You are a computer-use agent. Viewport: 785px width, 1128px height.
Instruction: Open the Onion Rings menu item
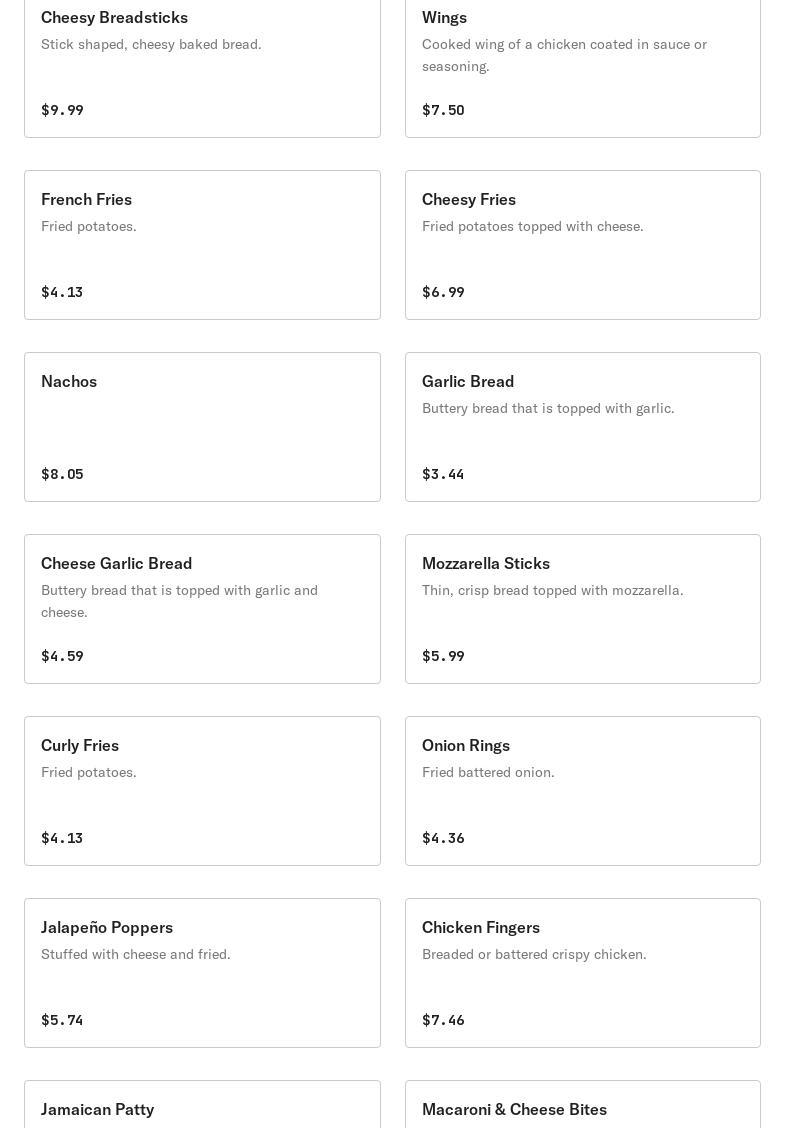[582, 791]
